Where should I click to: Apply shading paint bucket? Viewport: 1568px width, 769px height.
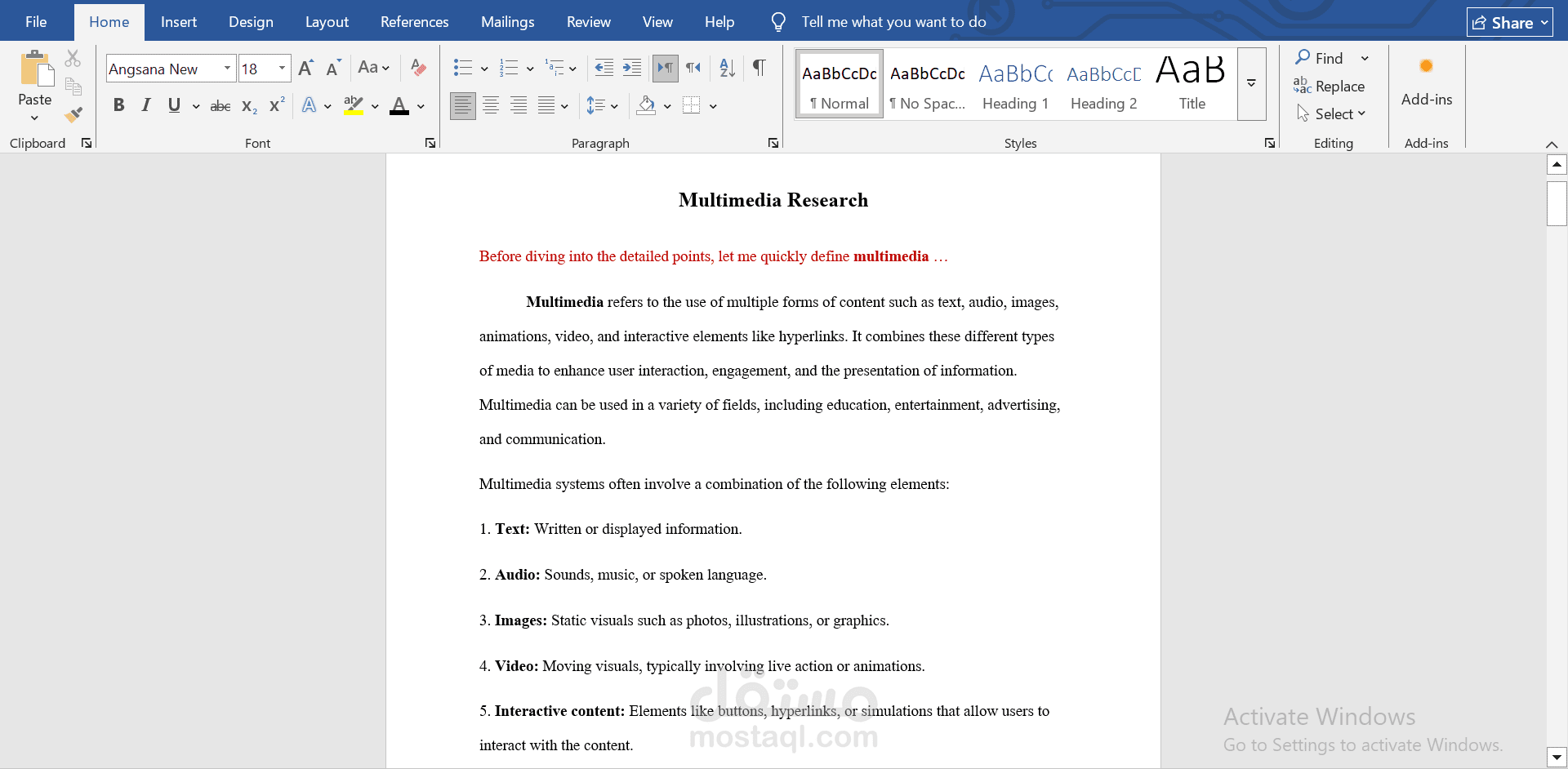pyautogui.click(x=647, y=105)
